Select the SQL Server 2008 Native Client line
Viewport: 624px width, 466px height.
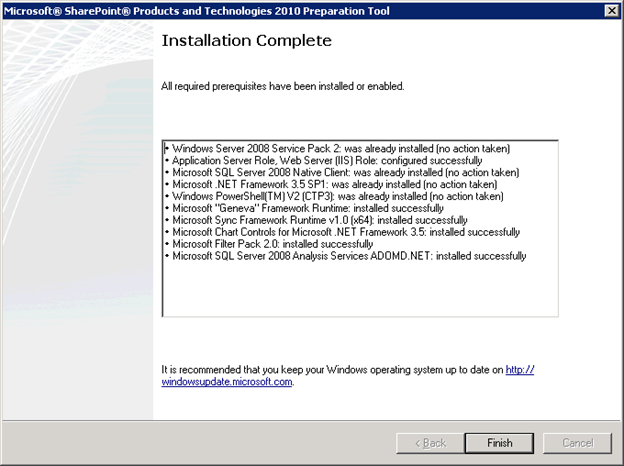point(345,172)
